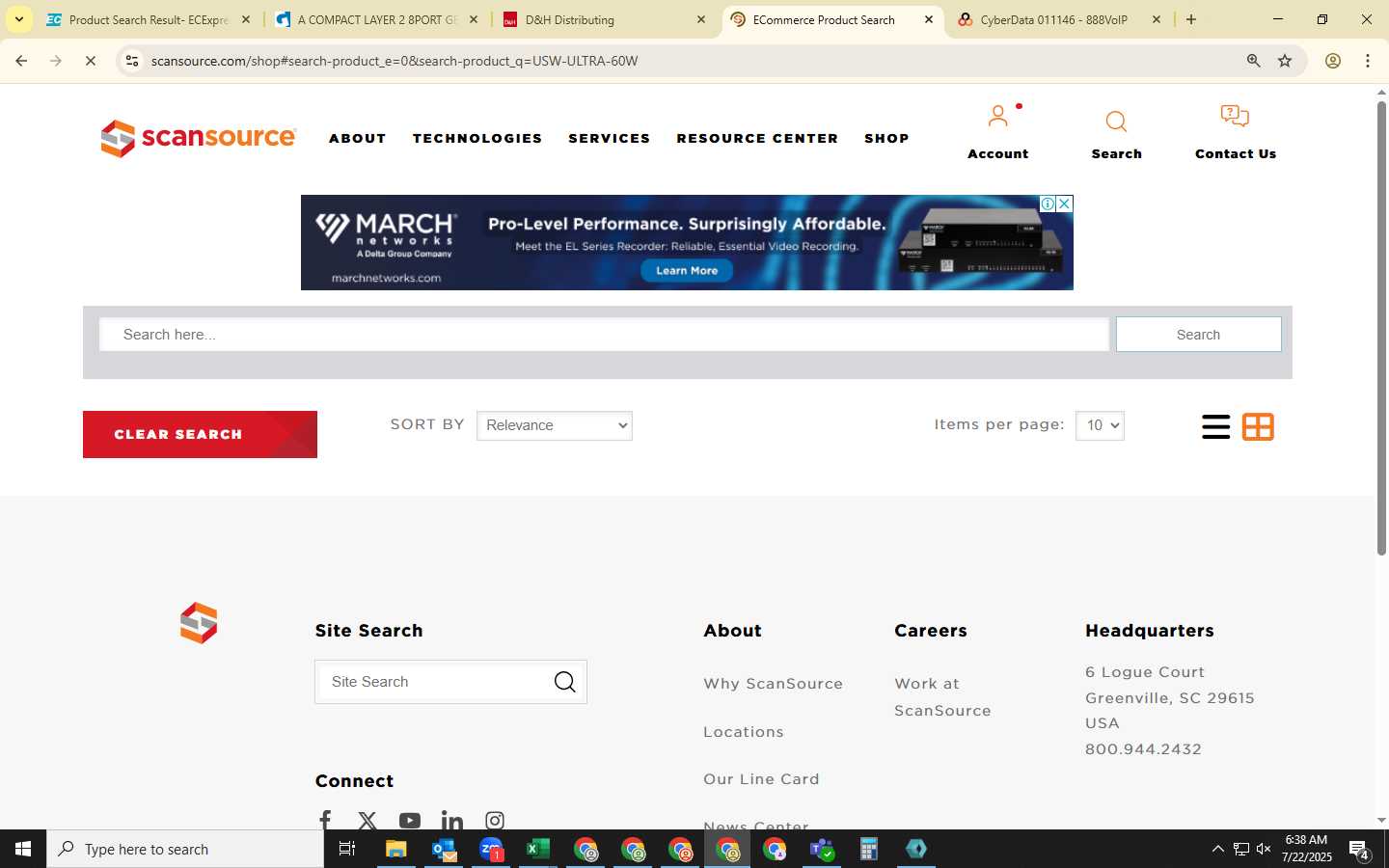Open the Facebook social icon
Screen dimensions: 1389x868
325,821
